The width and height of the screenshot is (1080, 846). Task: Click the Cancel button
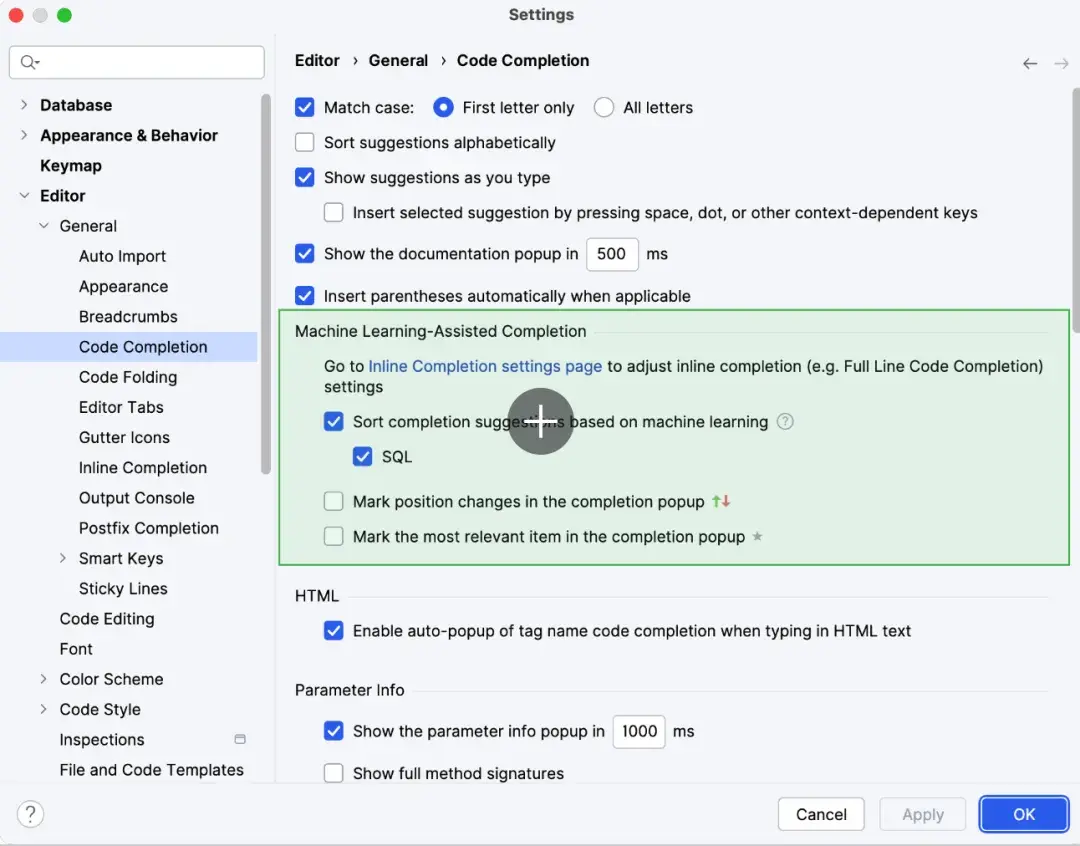(821, 814)
